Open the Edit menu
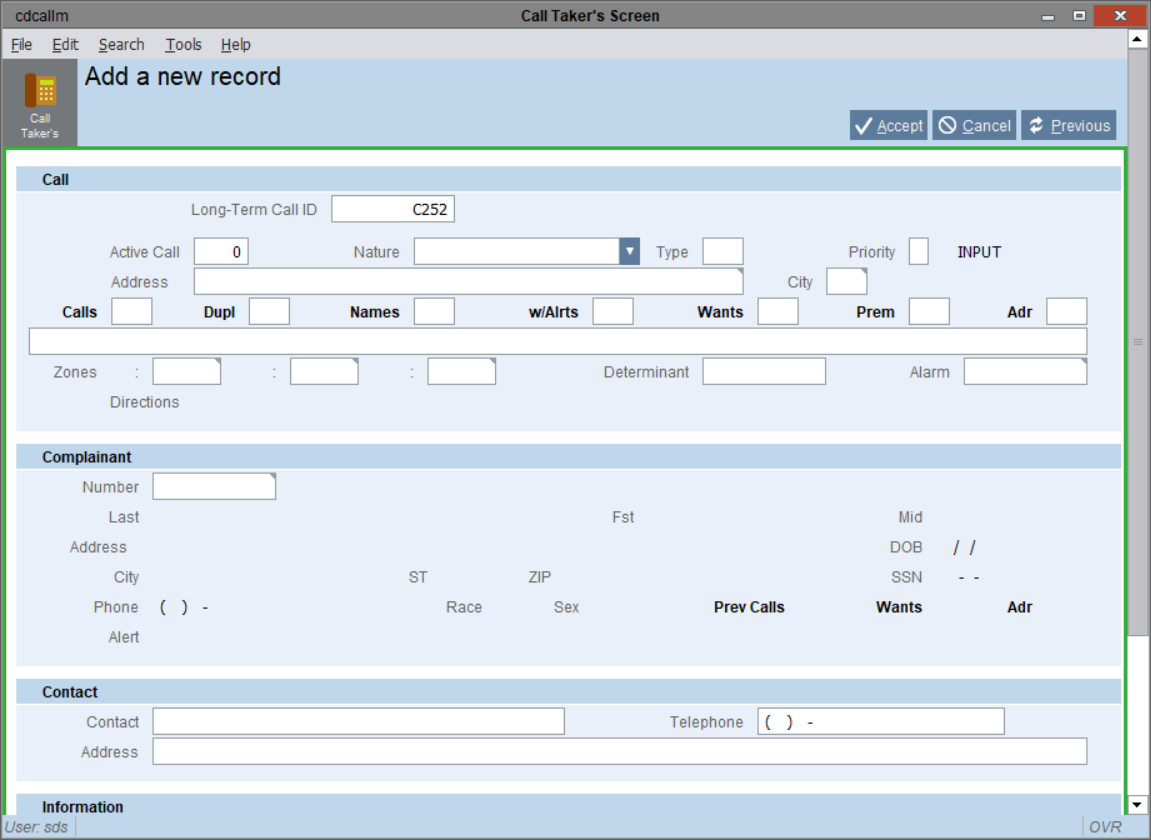Viewport: 1151px width, 840px height. pos(65,45)
